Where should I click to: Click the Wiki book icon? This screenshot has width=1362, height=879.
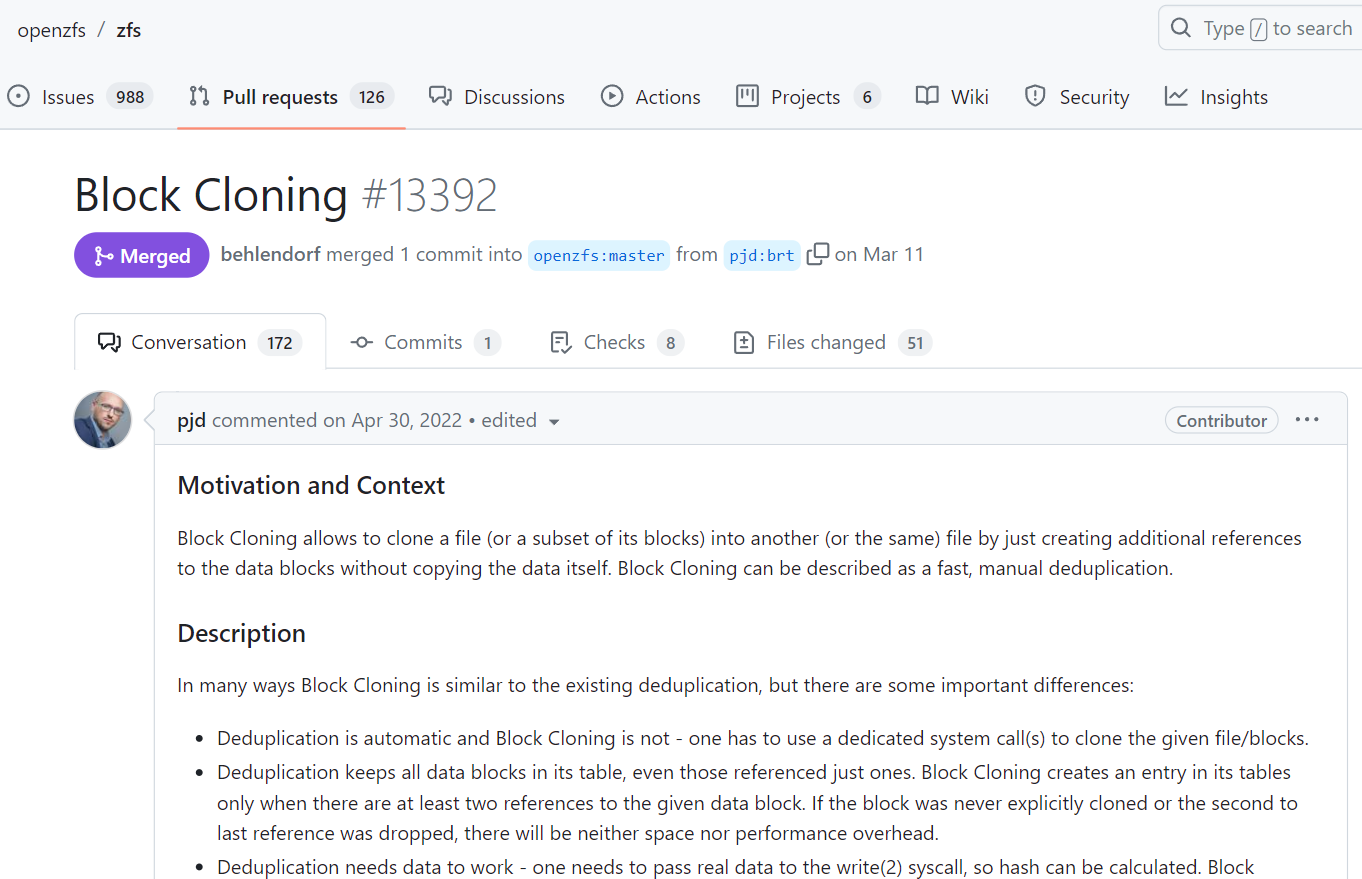pyautogui.click(x=927, y=96)
